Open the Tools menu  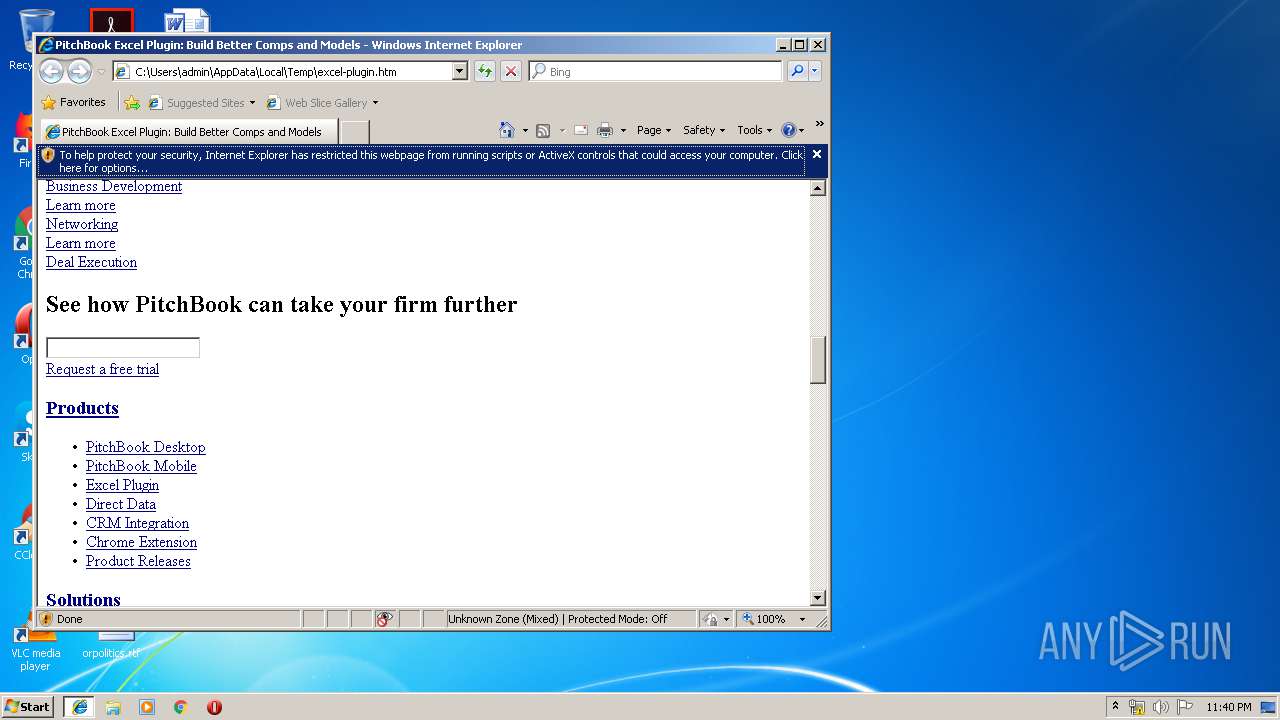tap(754, 130)
